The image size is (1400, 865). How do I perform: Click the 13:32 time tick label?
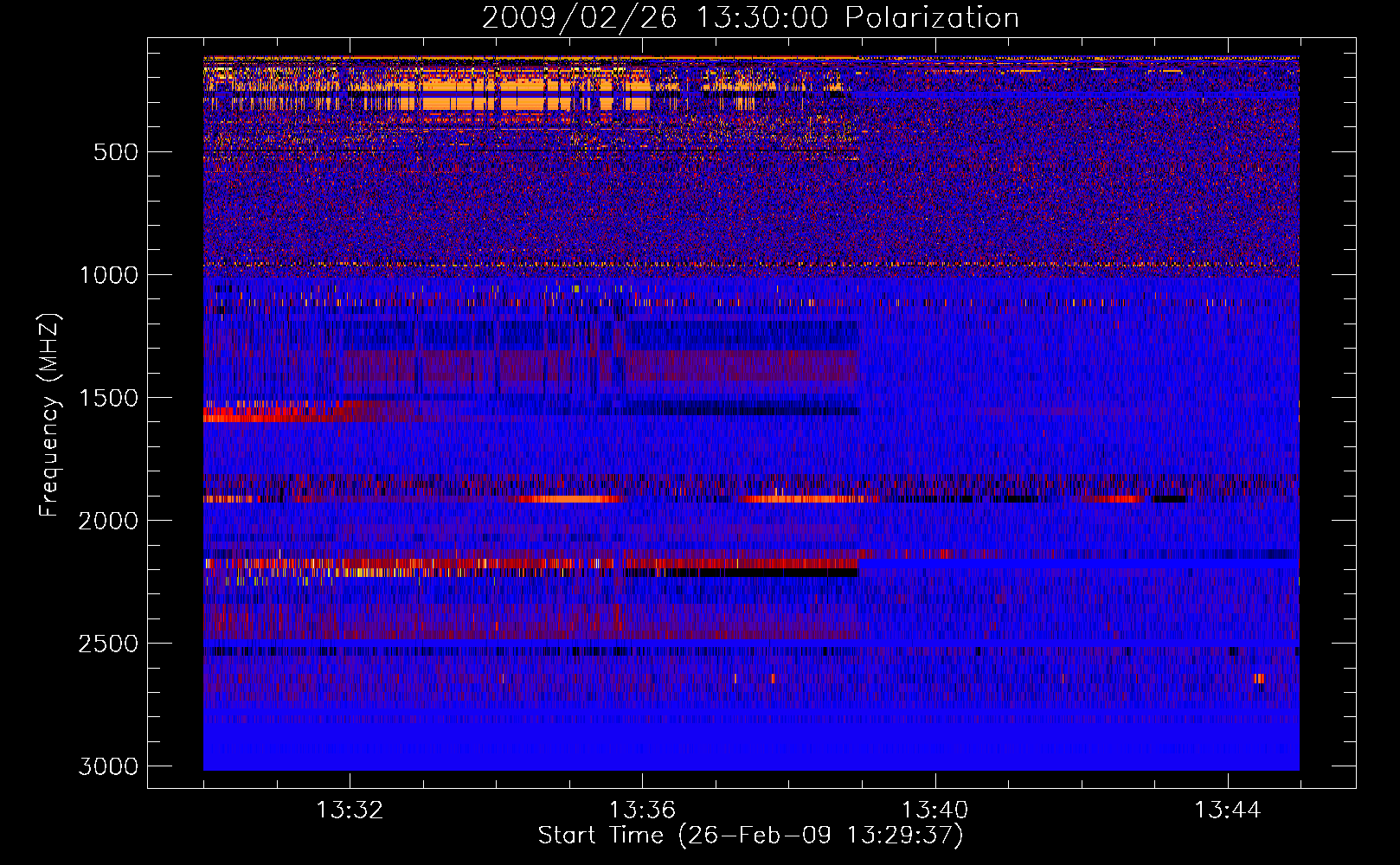pos(350,811)
